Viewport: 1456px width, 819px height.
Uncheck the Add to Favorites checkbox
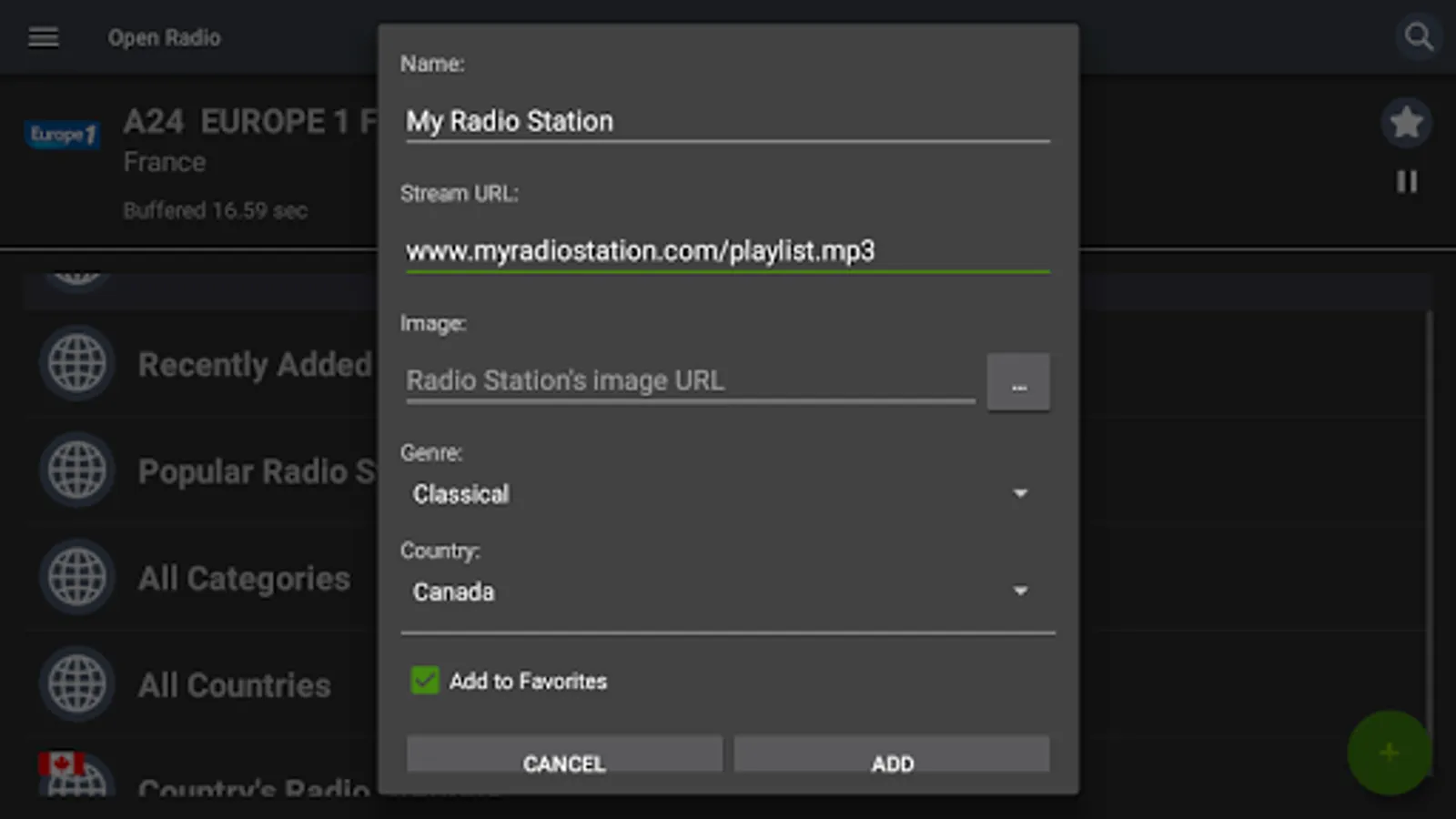point(424,681)
